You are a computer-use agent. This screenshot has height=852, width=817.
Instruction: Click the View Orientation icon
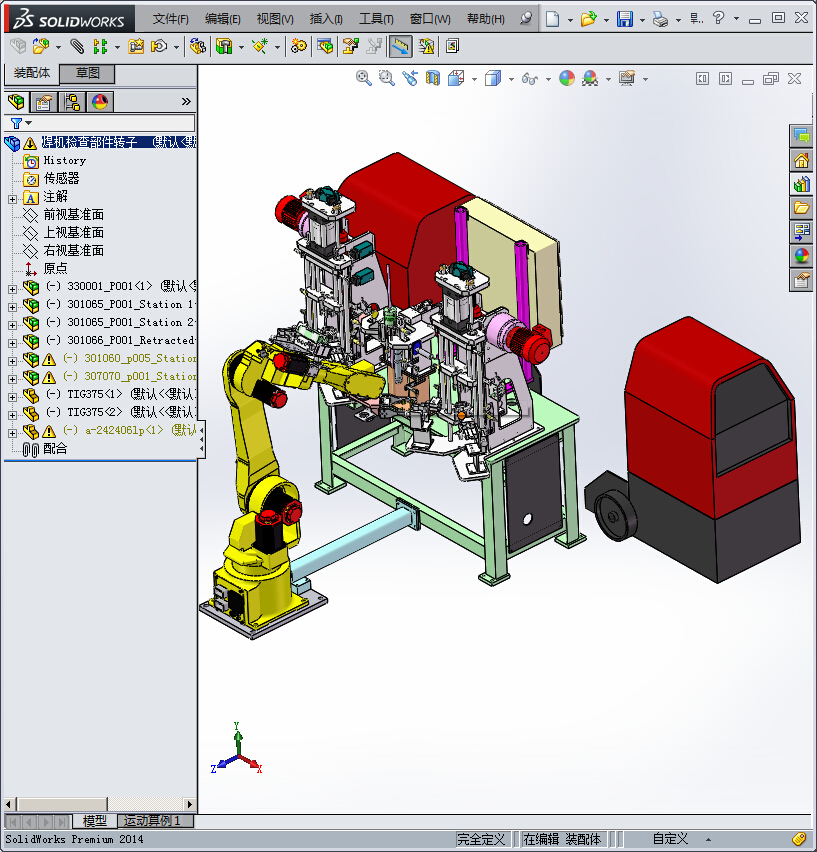point(456,79)
